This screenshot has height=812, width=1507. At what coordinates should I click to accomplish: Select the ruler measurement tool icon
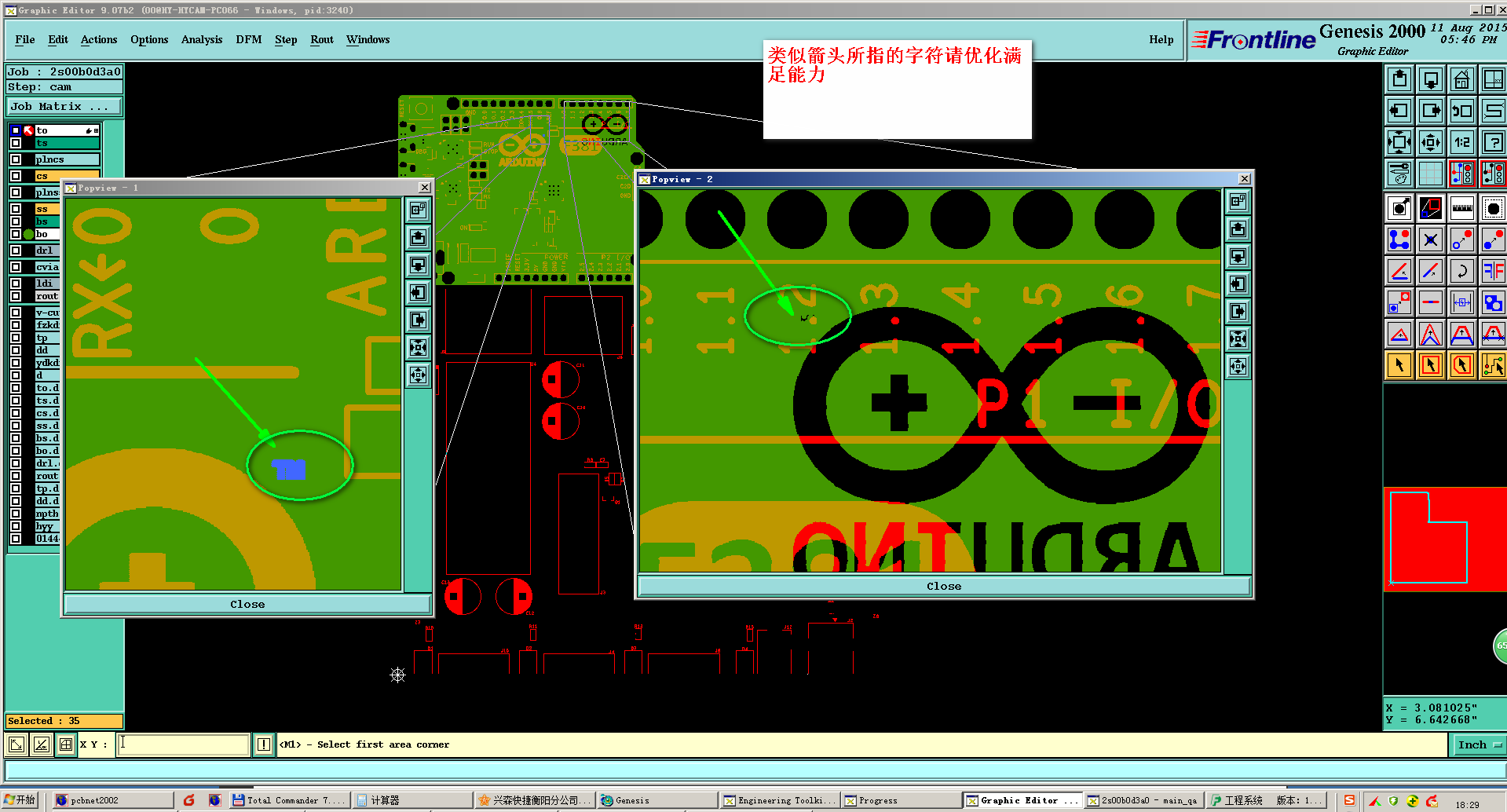[1461, 208]
